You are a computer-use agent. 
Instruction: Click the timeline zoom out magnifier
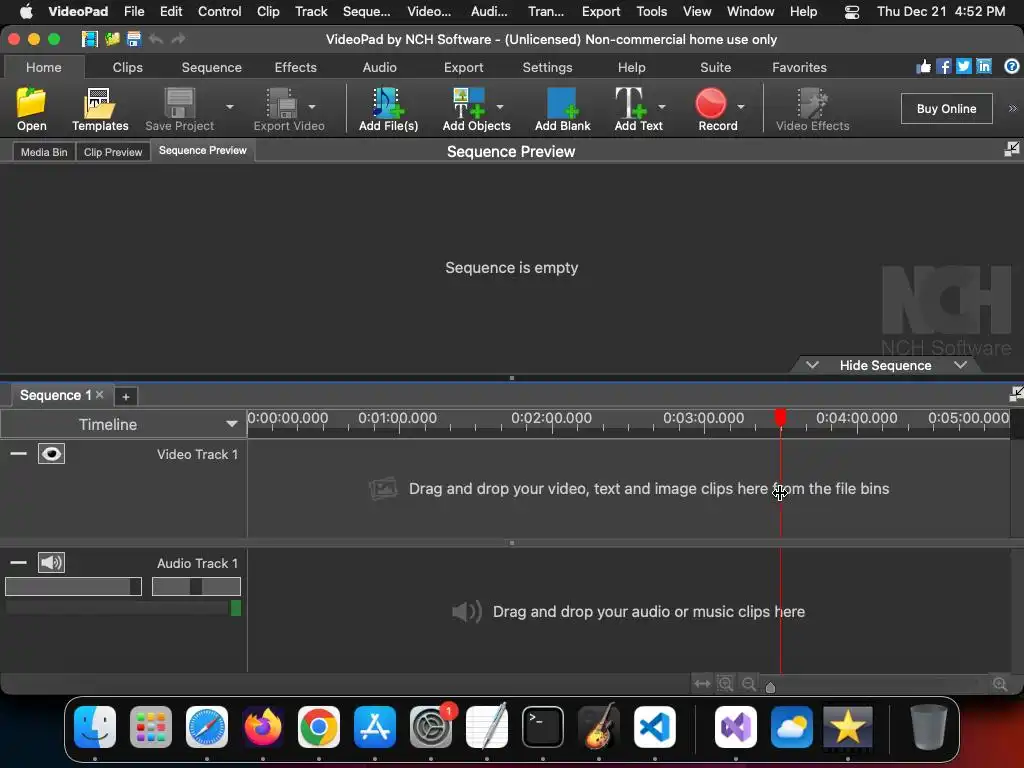pyautogui.click(x=749, y=684)
